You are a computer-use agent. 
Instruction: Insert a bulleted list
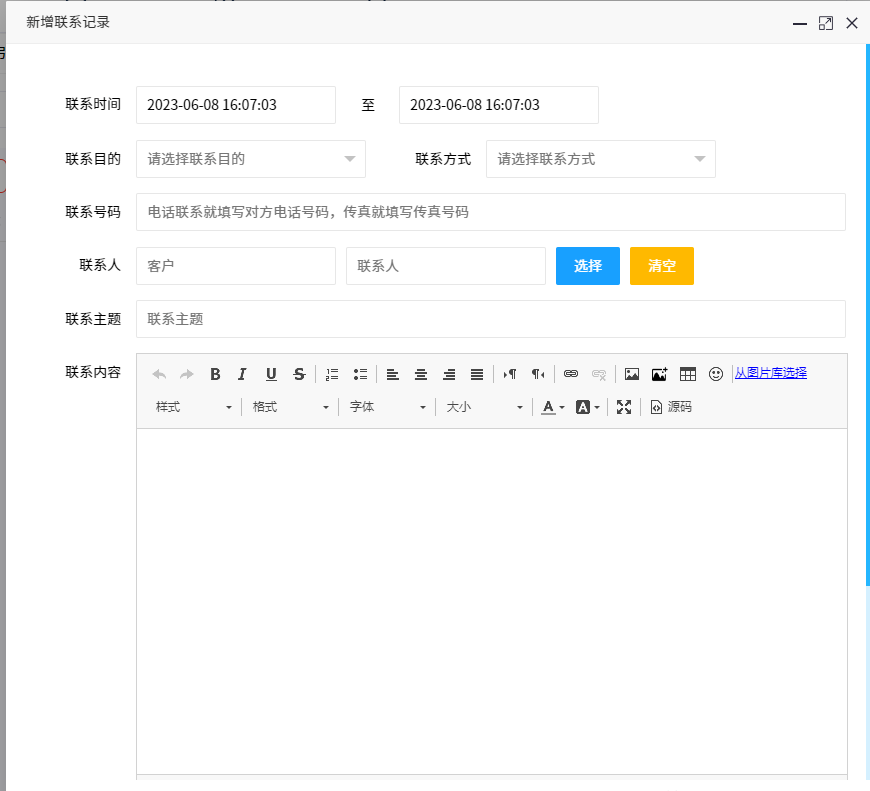(360, 374)
